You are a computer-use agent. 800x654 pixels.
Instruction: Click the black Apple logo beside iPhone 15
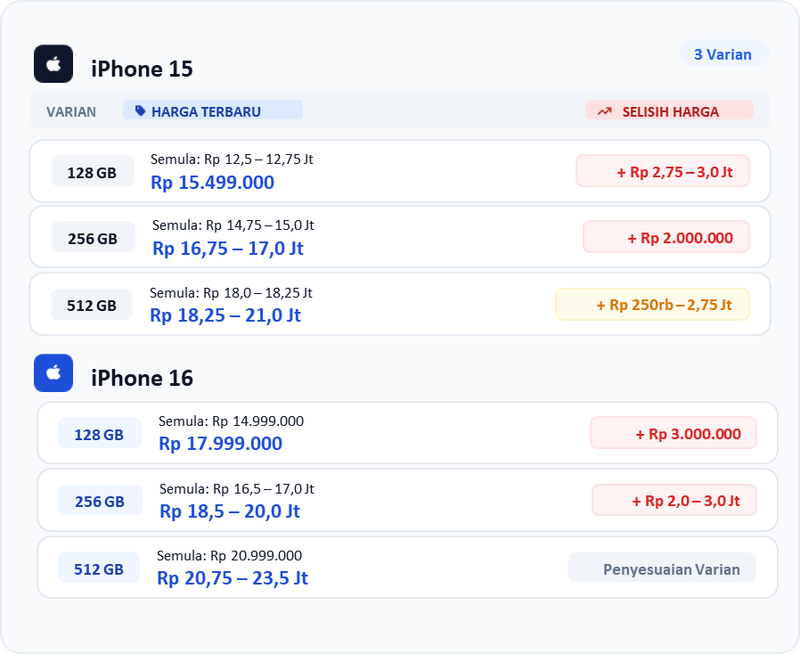click(54, 64)
